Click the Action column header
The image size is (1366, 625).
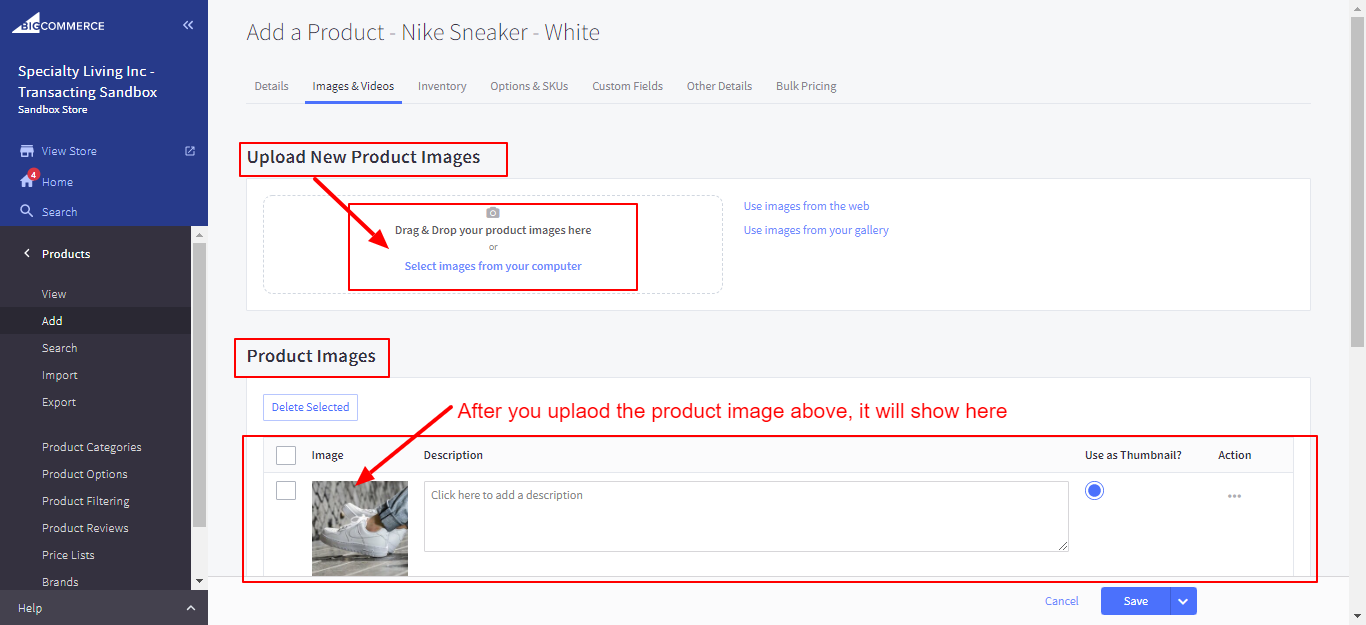pyautogui.click(x=1235, y=455)
